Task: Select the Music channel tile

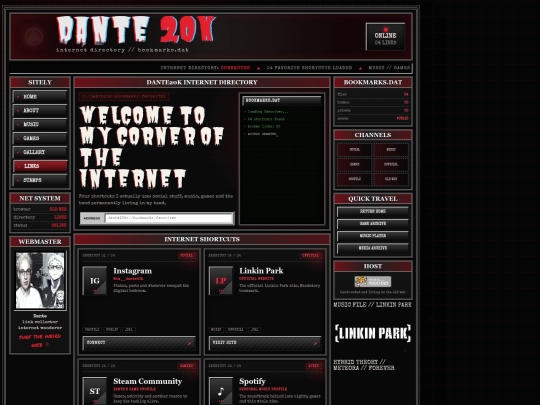Action: tap(391, 150)
